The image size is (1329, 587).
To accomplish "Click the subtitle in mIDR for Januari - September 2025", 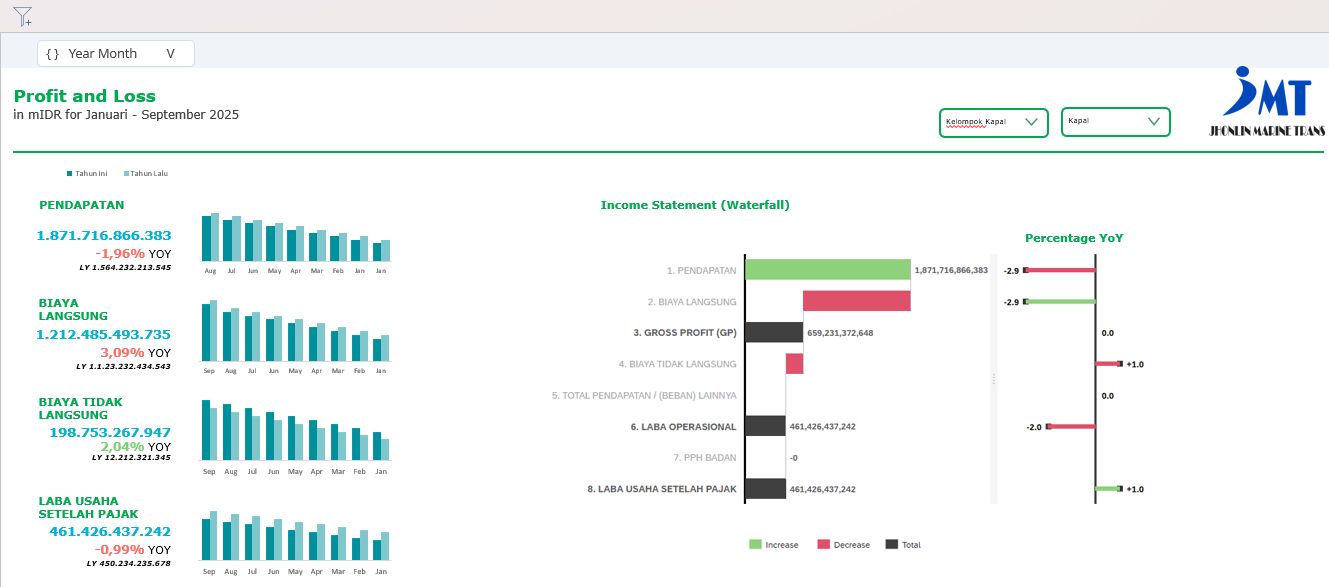I will pos(126,115).
